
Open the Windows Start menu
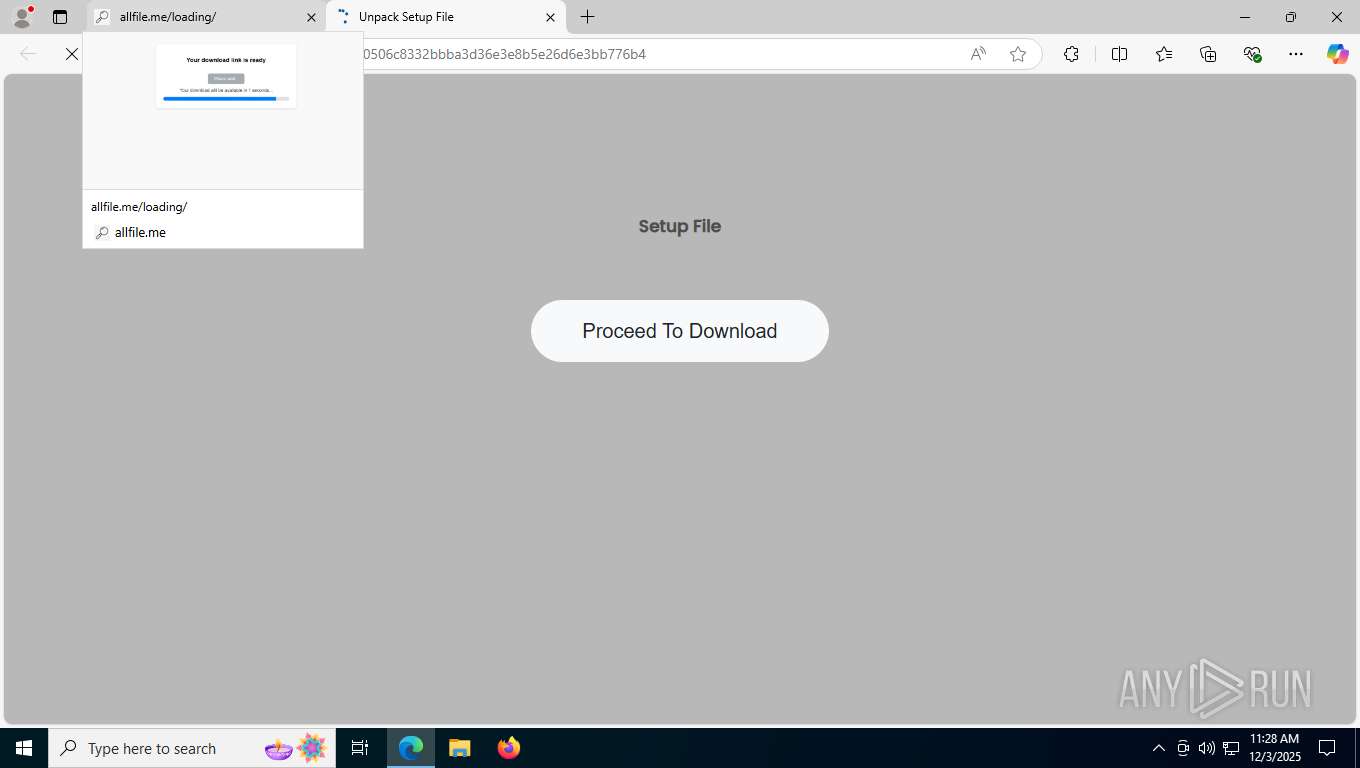pos(24,748)
